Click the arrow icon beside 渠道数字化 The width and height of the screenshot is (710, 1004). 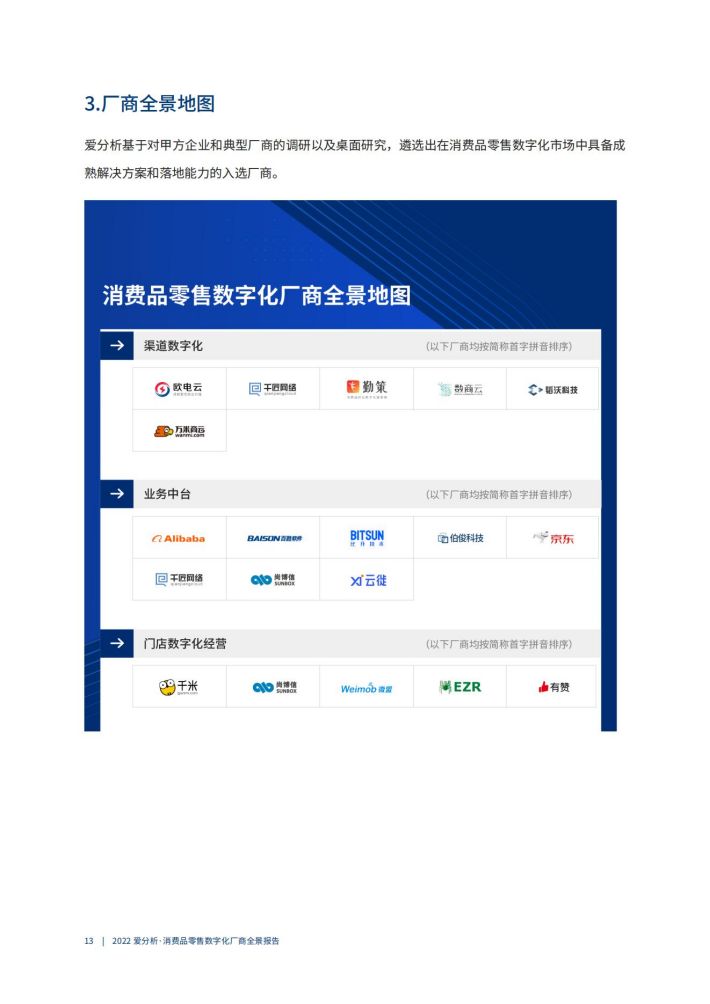click(x=117, y=345)
